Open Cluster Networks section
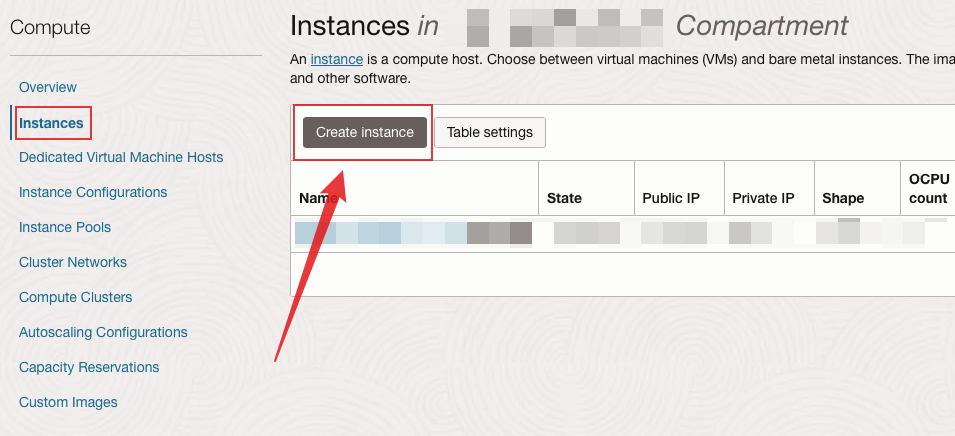Screen dimensions: 955x436 pos(73,262)
